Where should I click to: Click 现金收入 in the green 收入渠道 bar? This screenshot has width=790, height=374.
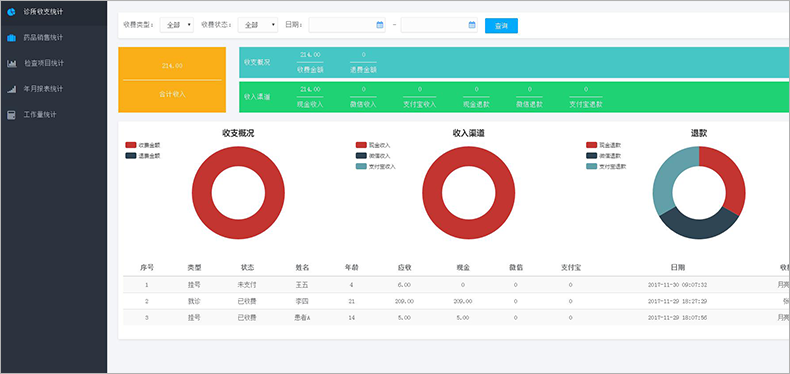[310, 105]
